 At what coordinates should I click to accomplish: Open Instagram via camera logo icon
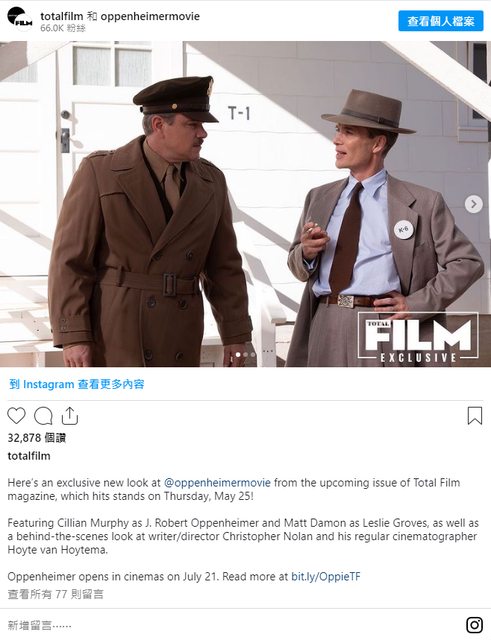pyautogui.click(x=474, y=625)
